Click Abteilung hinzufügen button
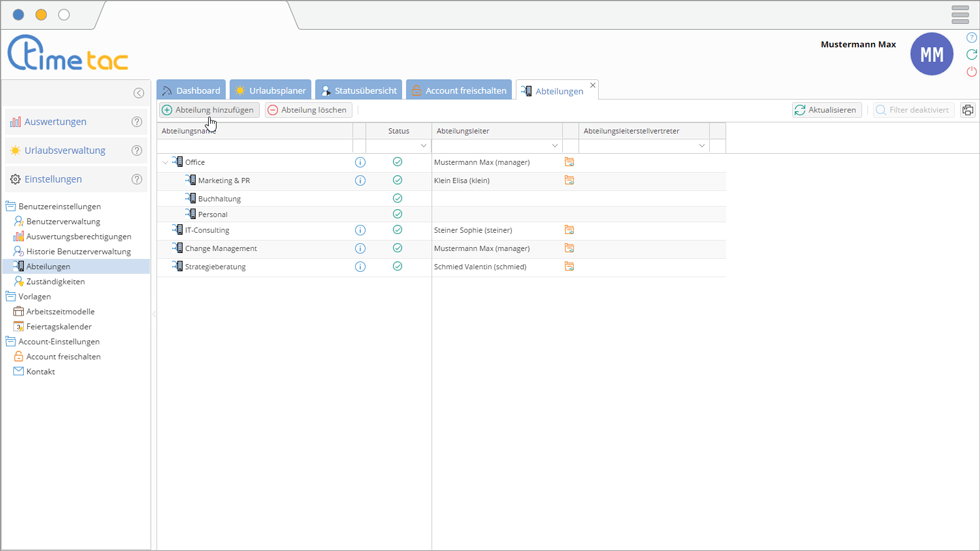Screen dimensions: 980x551 pos(208,110)
